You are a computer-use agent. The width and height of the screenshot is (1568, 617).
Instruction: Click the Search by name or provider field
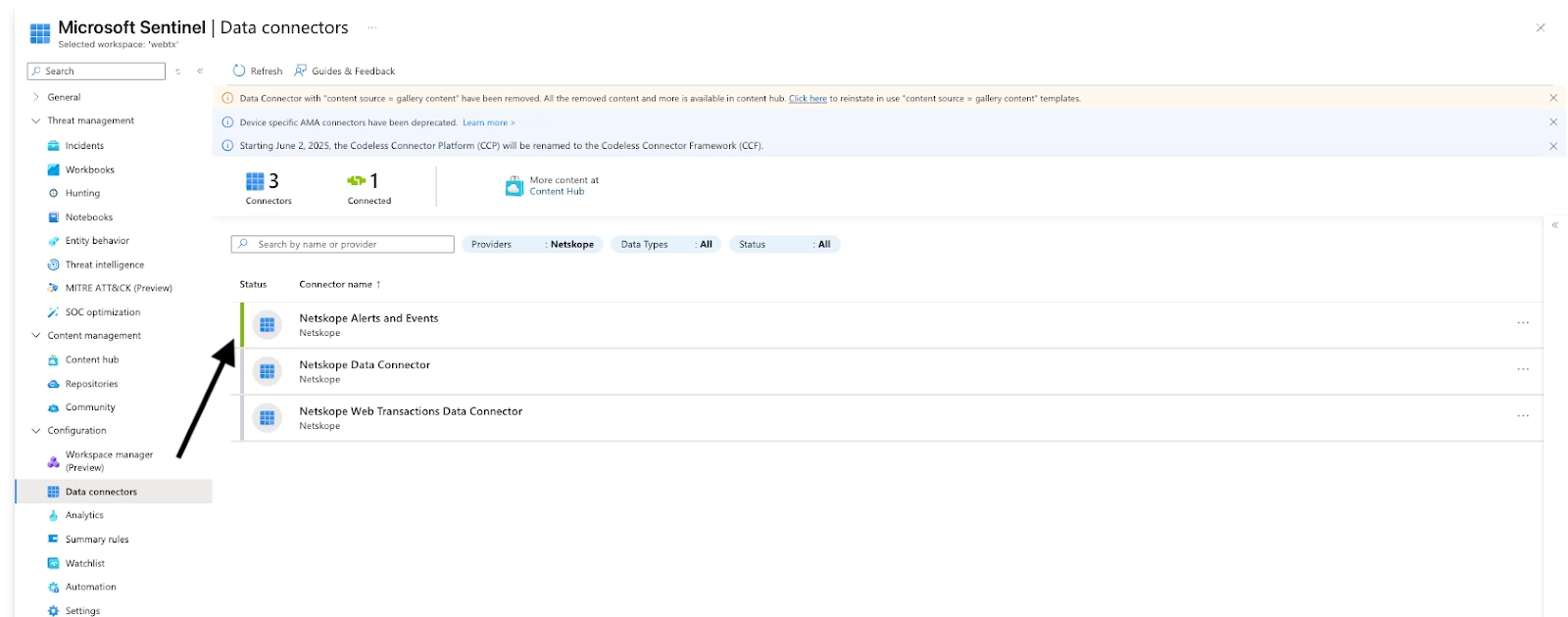342,245
